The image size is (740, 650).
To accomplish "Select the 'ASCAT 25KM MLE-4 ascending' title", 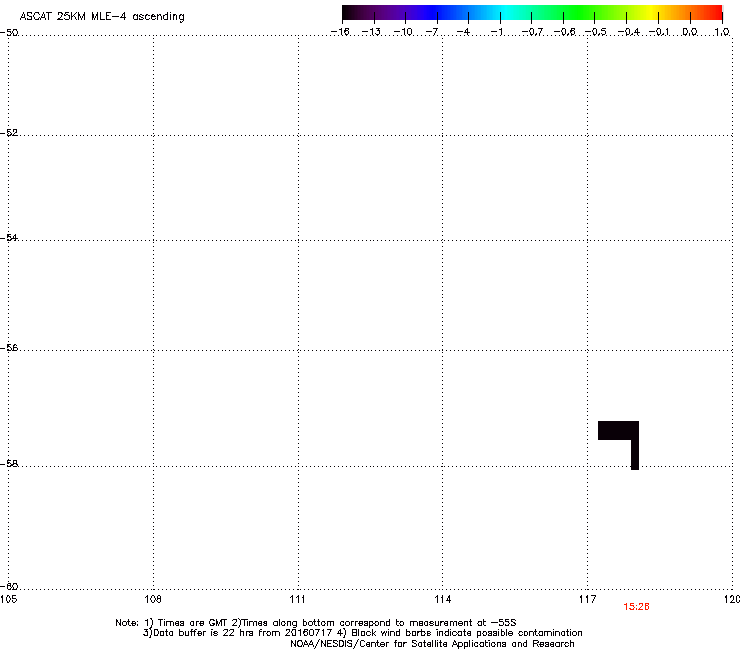I will [x=102, y=17].
